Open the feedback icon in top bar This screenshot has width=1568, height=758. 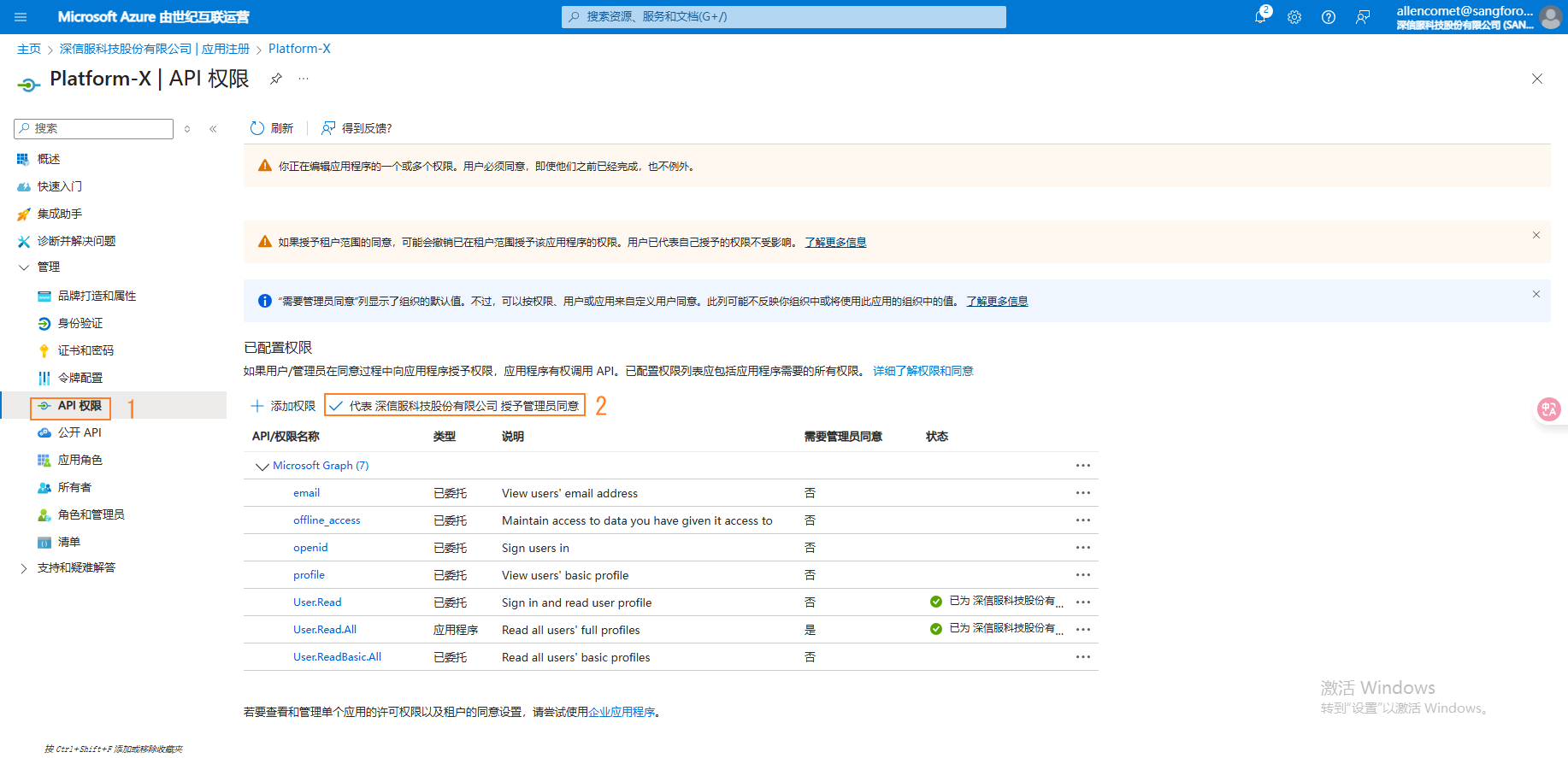coord(1363,17)
